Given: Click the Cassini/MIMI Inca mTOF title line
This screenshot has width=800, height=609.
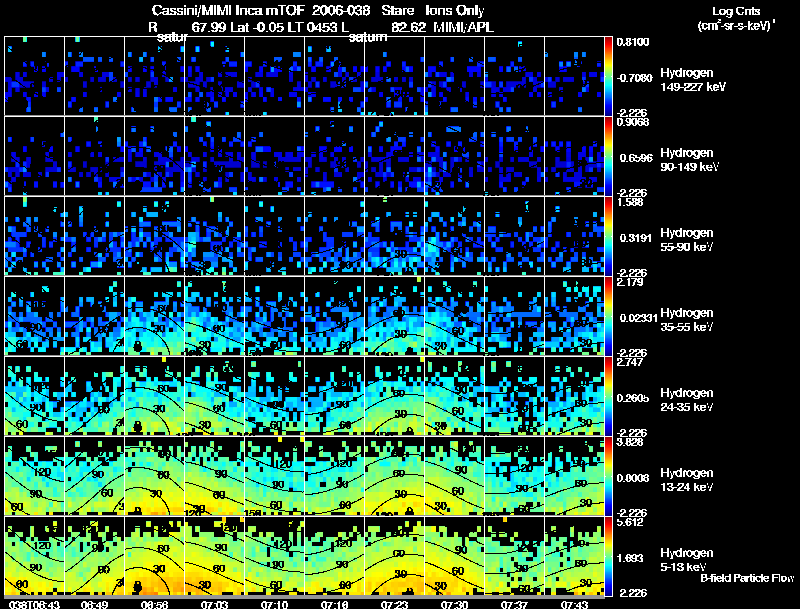Looking at the screenshot, I should (x=318, y=10).
